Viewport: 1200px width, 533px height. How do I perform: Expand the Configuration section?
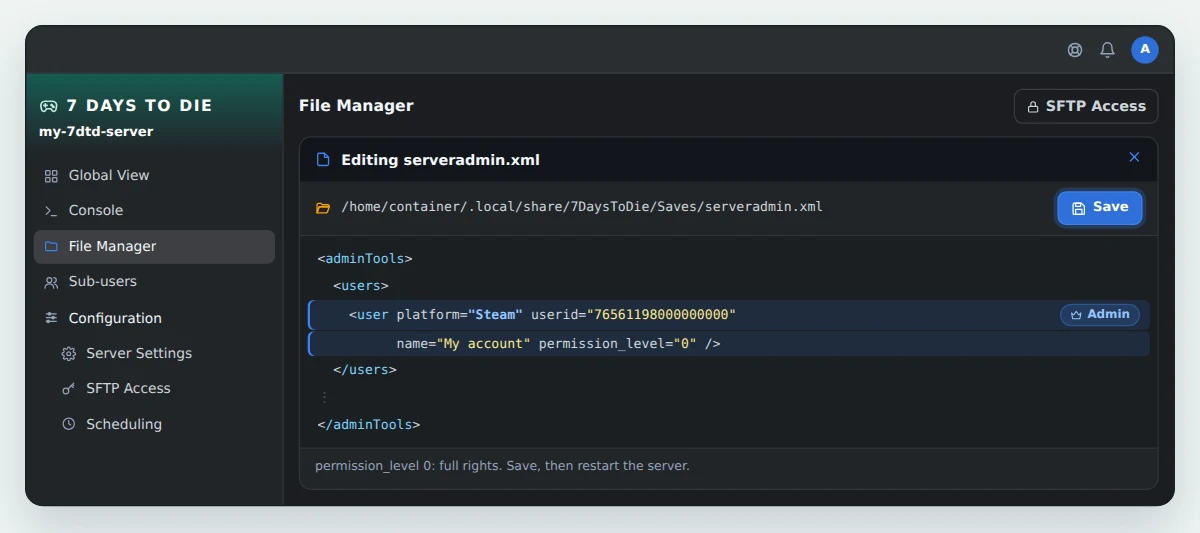pos(154,318)
